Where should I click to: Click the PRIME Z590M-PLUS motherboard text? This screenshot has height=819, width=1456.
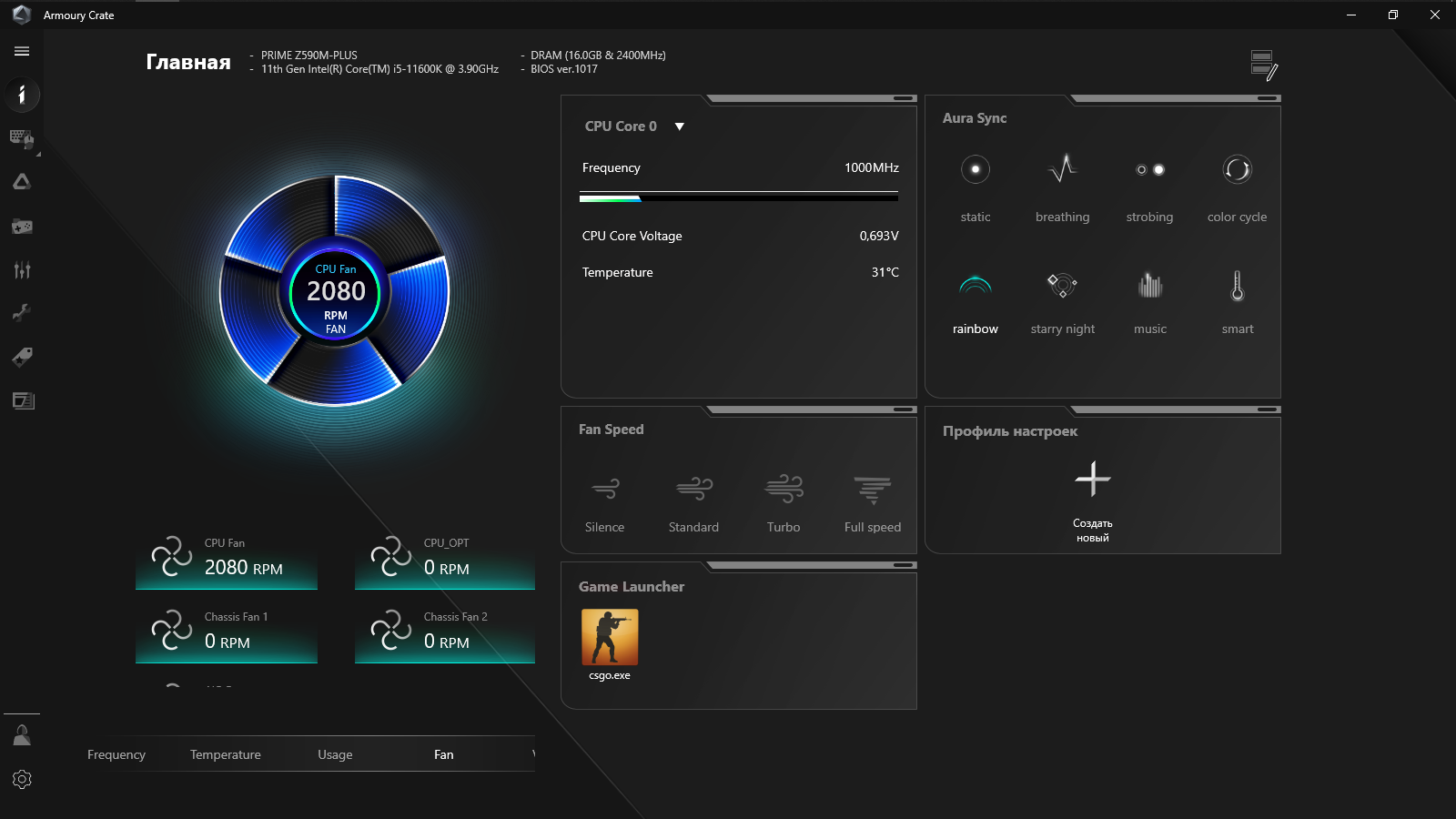(x=309, y=56)
